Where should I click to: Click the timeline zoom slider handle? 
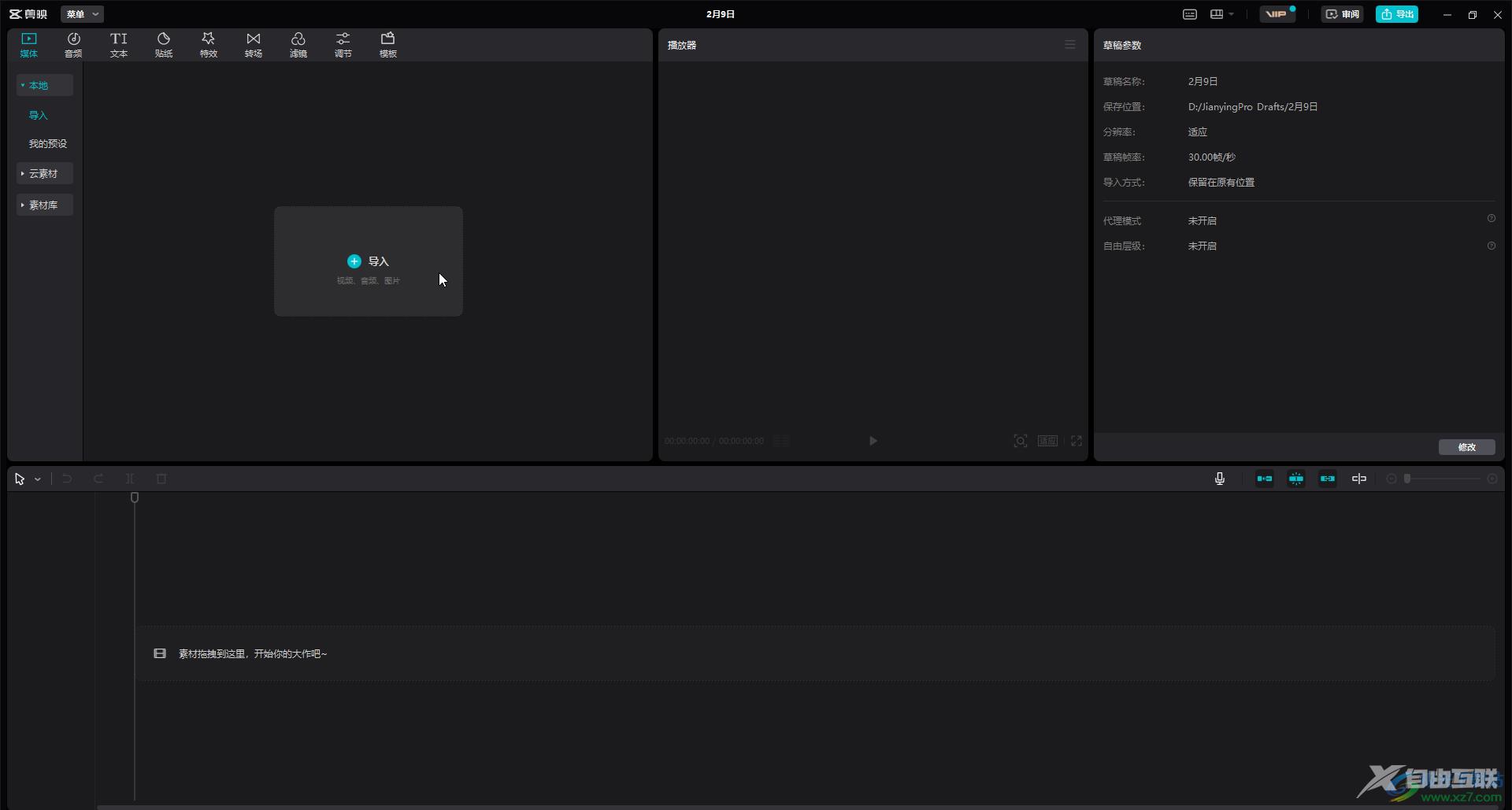[x=1407, y=479]
